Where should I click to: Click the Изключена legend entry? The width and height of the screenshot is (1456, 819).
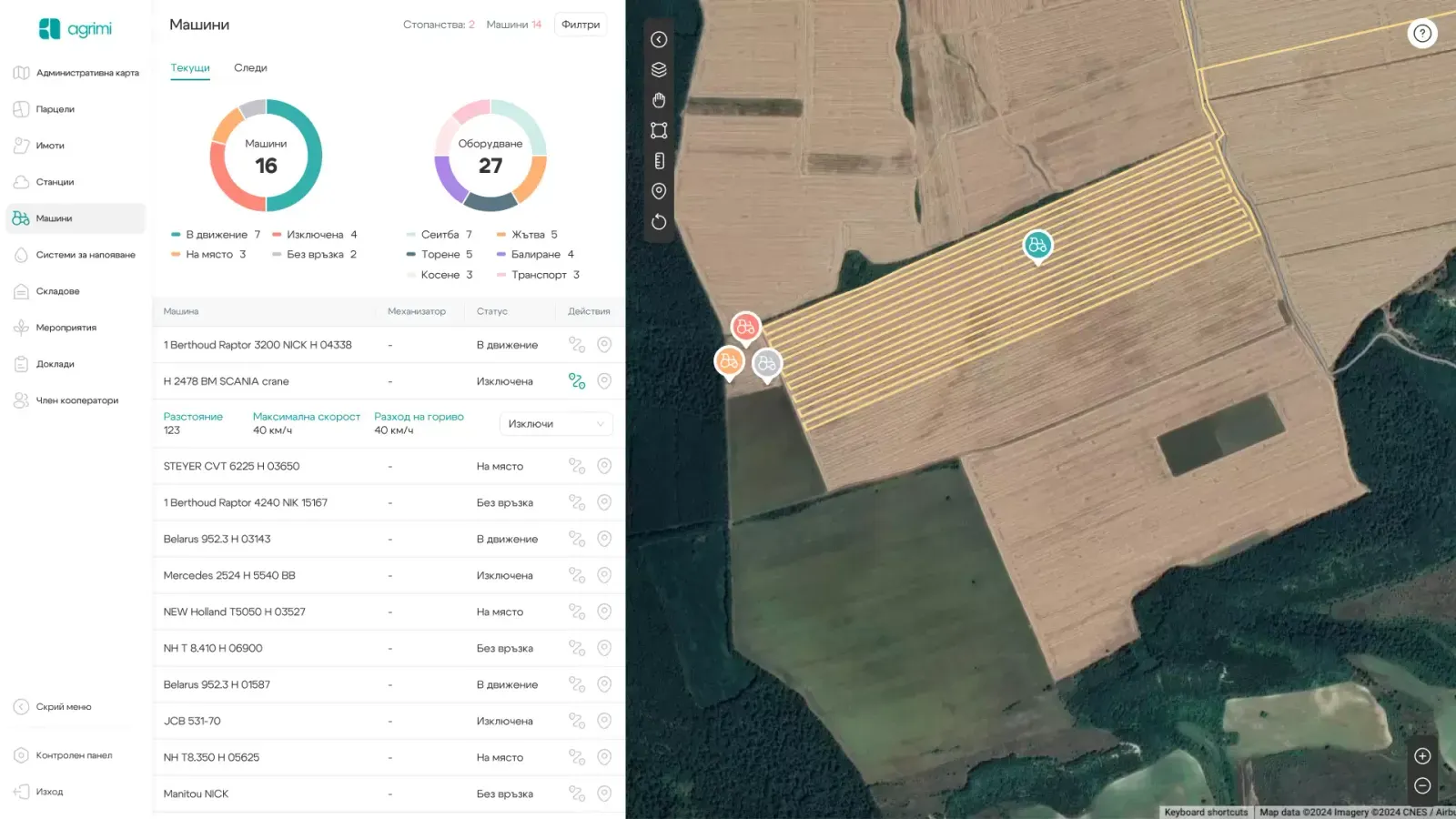point(315,235)
